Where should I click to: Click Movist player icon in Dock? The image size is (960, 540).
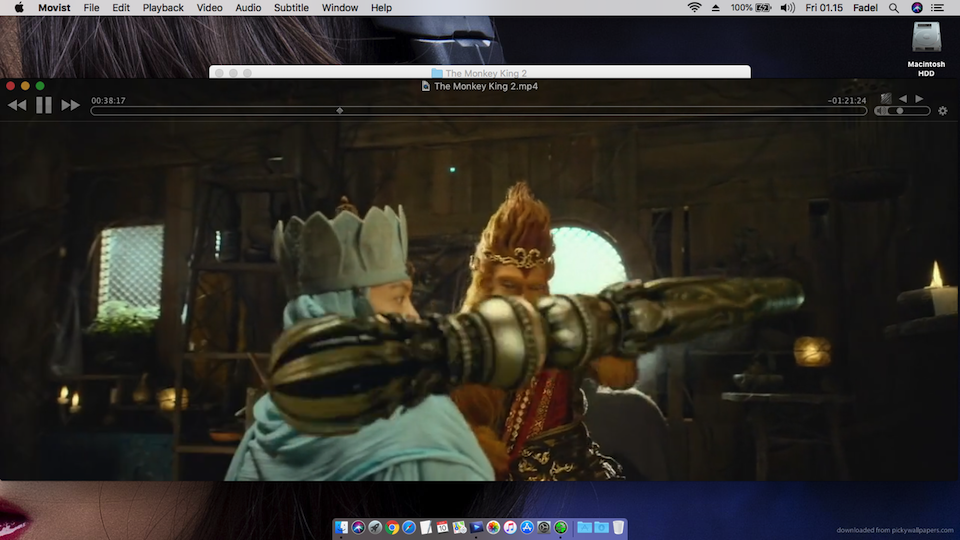tap(476, 527)
